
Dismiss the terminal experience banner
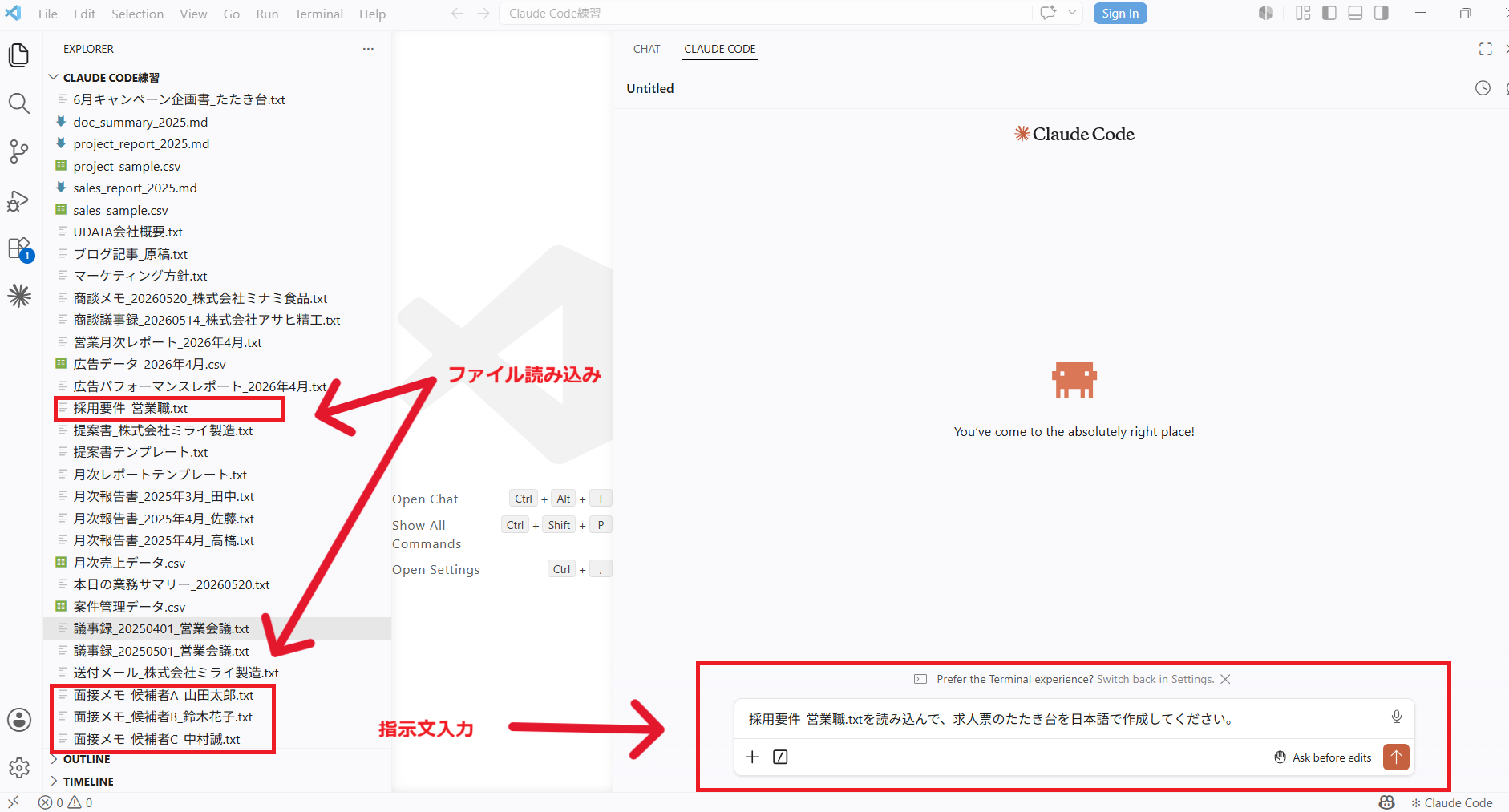[1225, 679]
